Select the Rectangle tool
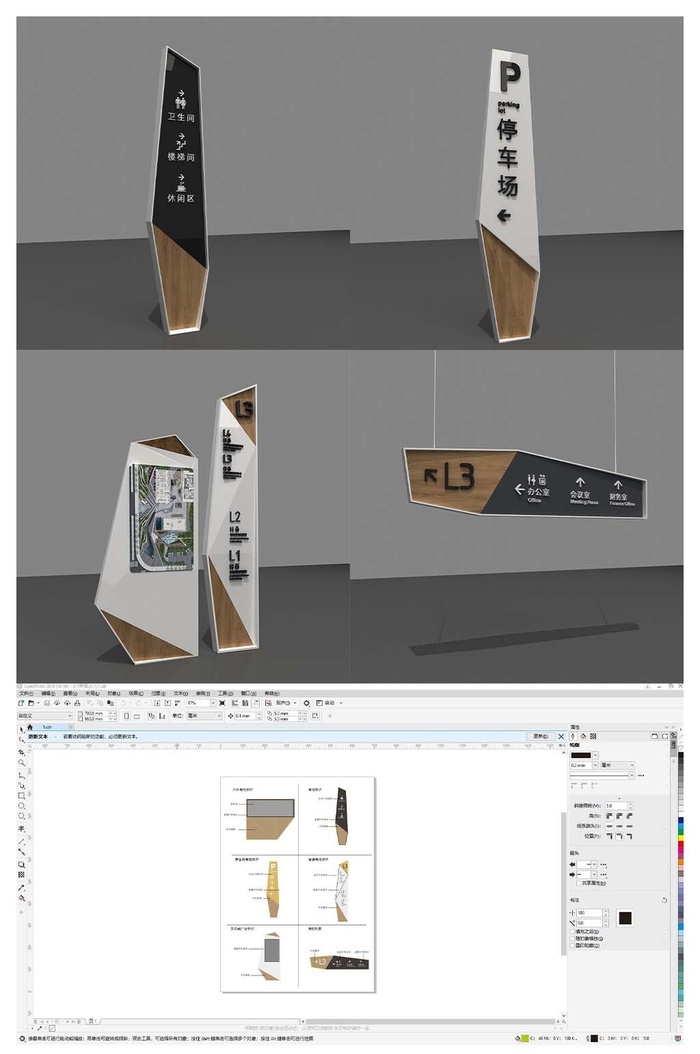The width and height of the screenshot is (700, 1054). (22, 796)
